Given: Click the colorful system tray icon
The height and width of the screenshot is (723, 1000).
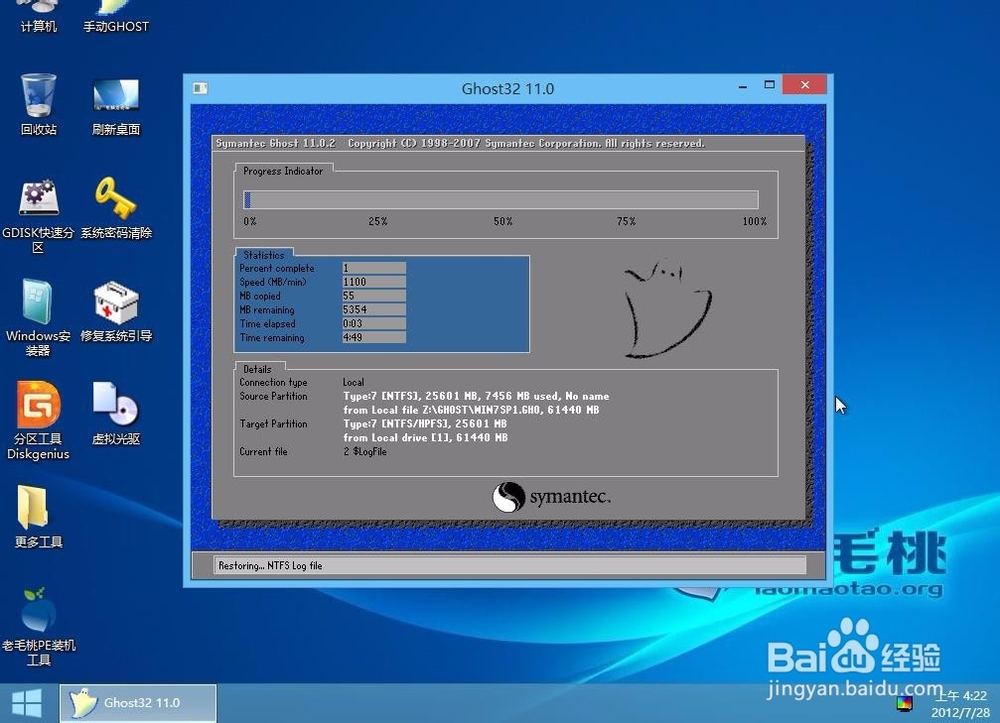Looking at the screenshot, I should coord(904,705).
